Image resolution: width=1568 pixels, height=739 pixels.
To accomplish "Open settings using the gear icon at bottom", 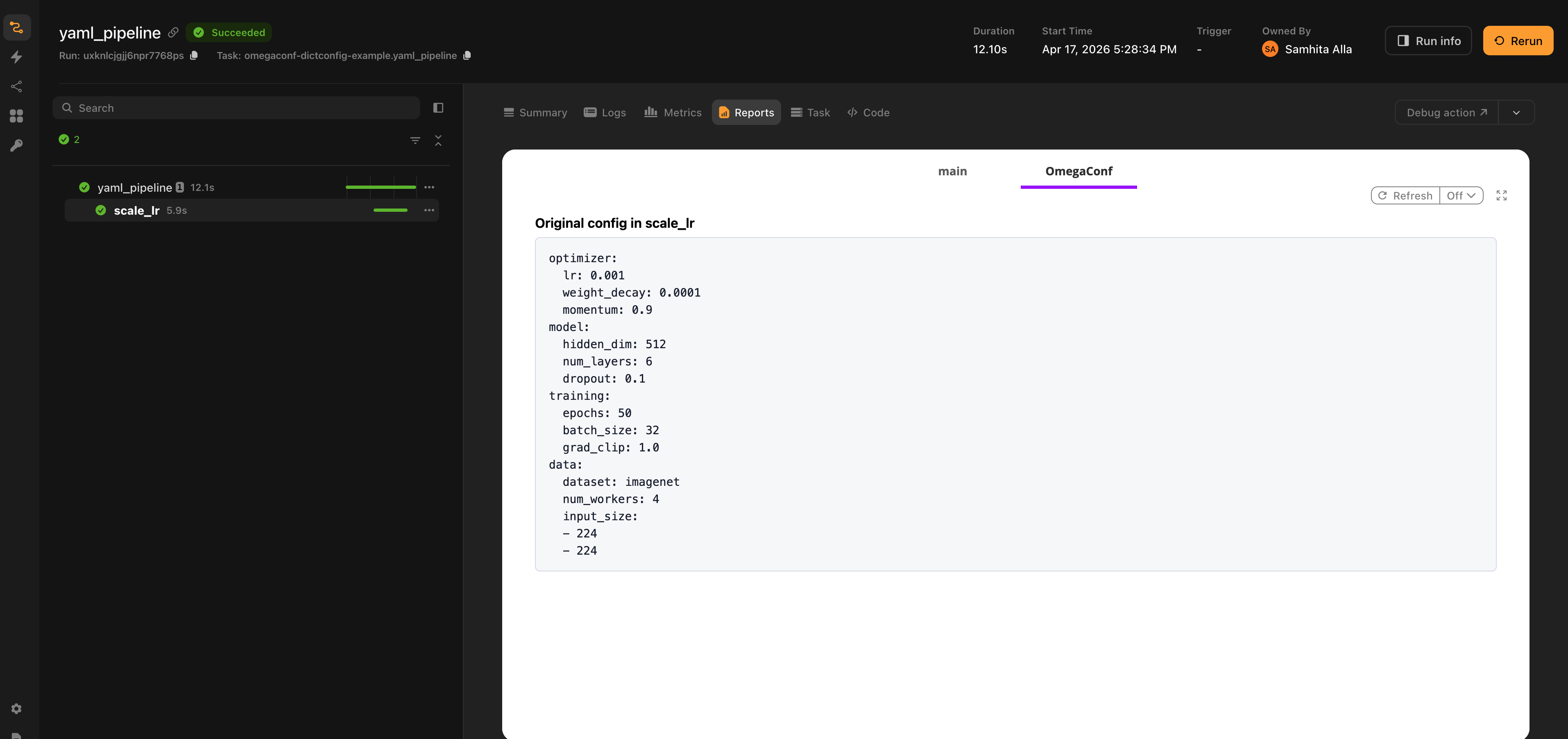I will coord(16,708).
